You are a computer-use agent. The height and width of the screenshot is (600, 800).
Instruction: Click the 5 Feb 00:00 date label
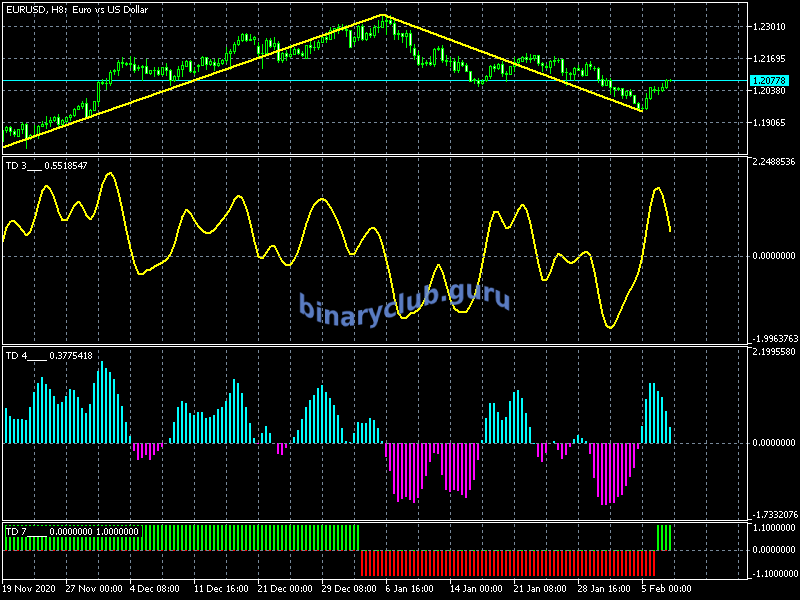coord(668,589)
